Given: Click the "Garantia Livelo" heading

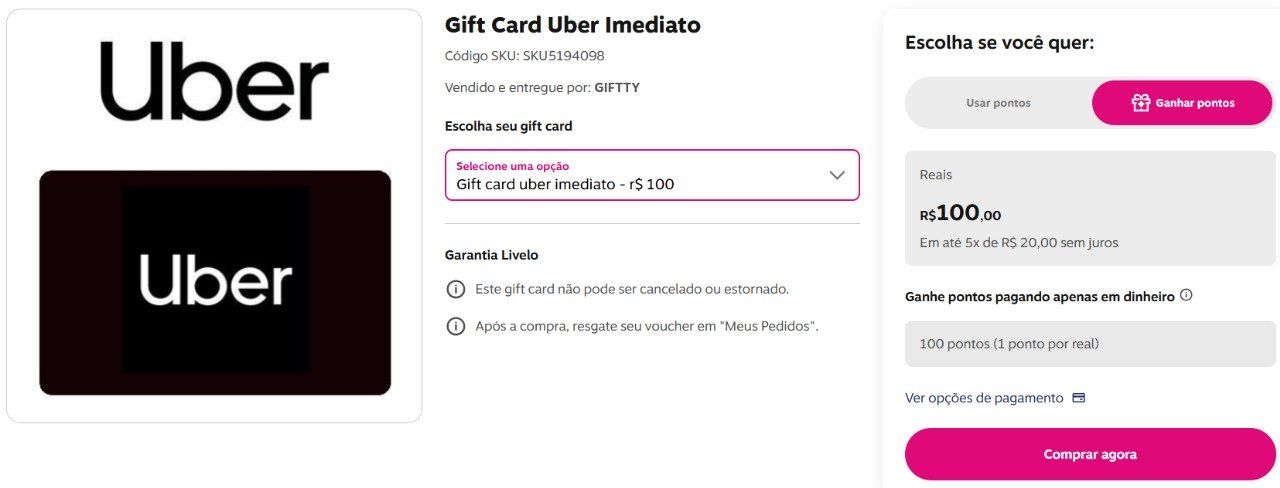Looking at the screenshot, I should coord(491,255).
